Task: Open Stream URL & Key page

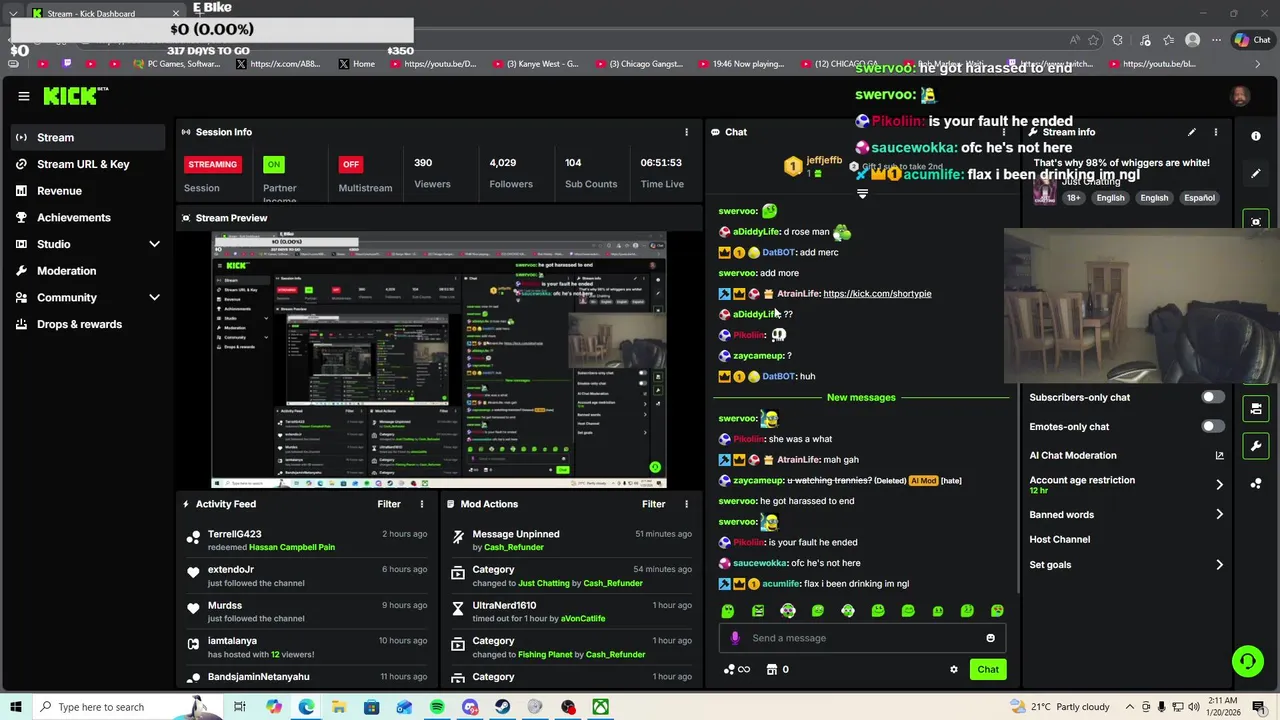Action: (88, 164)
